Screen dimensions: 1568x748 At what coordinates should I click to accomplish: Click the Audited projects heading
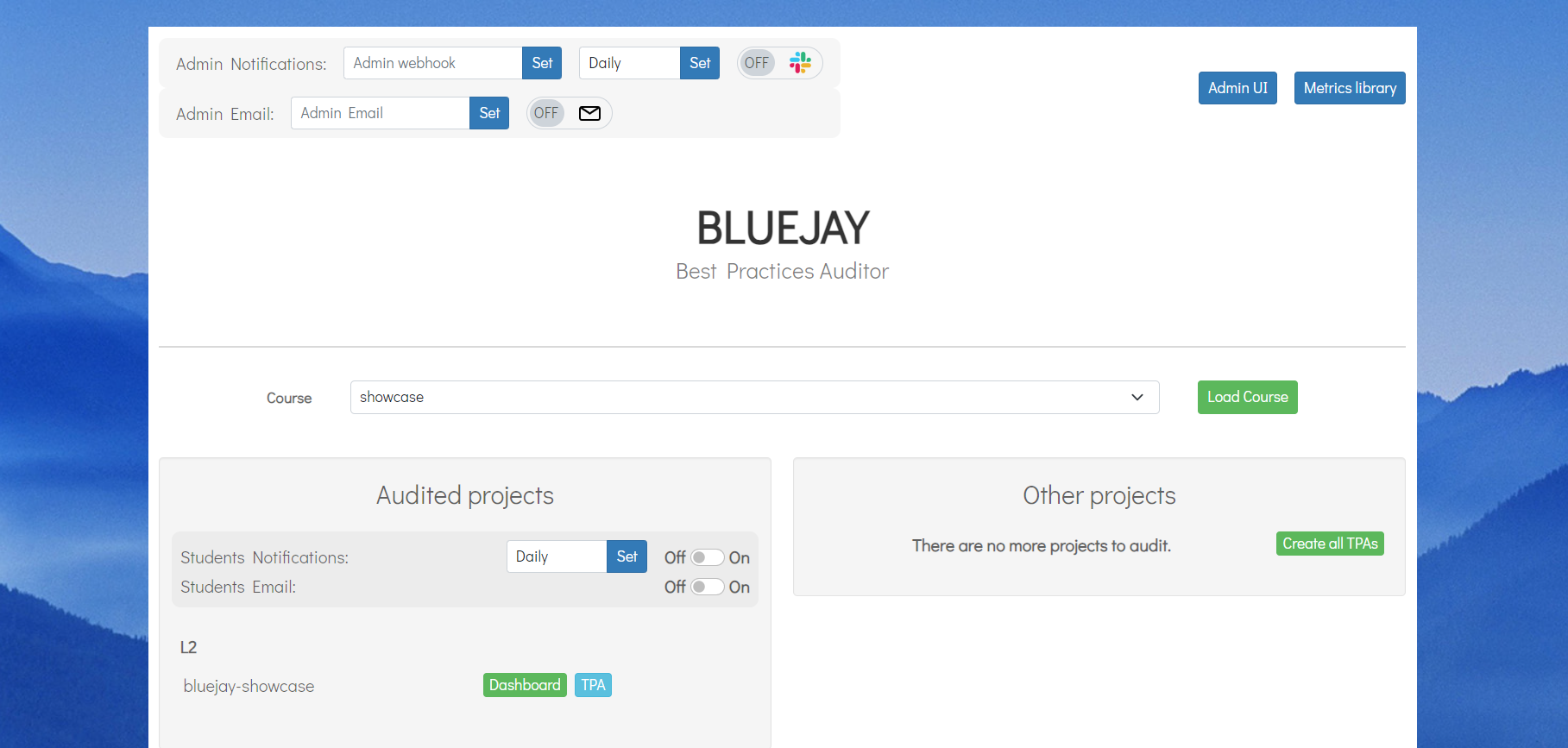click(465, 496)
